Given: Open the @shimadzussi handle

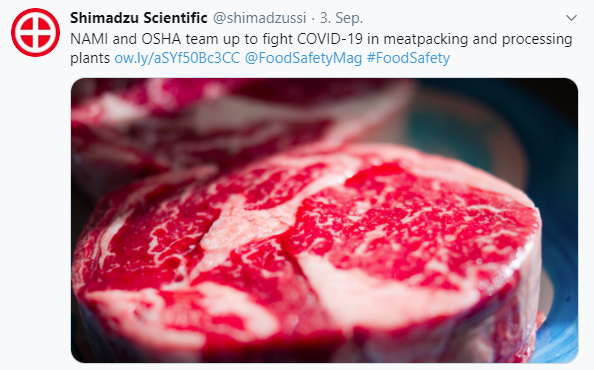Looking at the screenshot, I should click(259, 18).
